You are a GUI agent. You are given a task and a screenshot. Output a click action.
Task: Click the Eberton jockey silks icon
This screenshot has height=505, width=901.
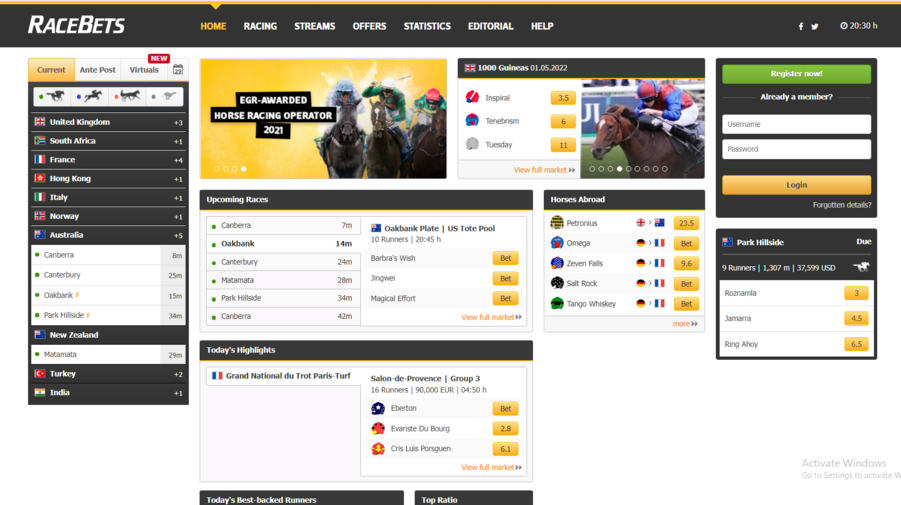pyautogui.click(x=378, y=408)
